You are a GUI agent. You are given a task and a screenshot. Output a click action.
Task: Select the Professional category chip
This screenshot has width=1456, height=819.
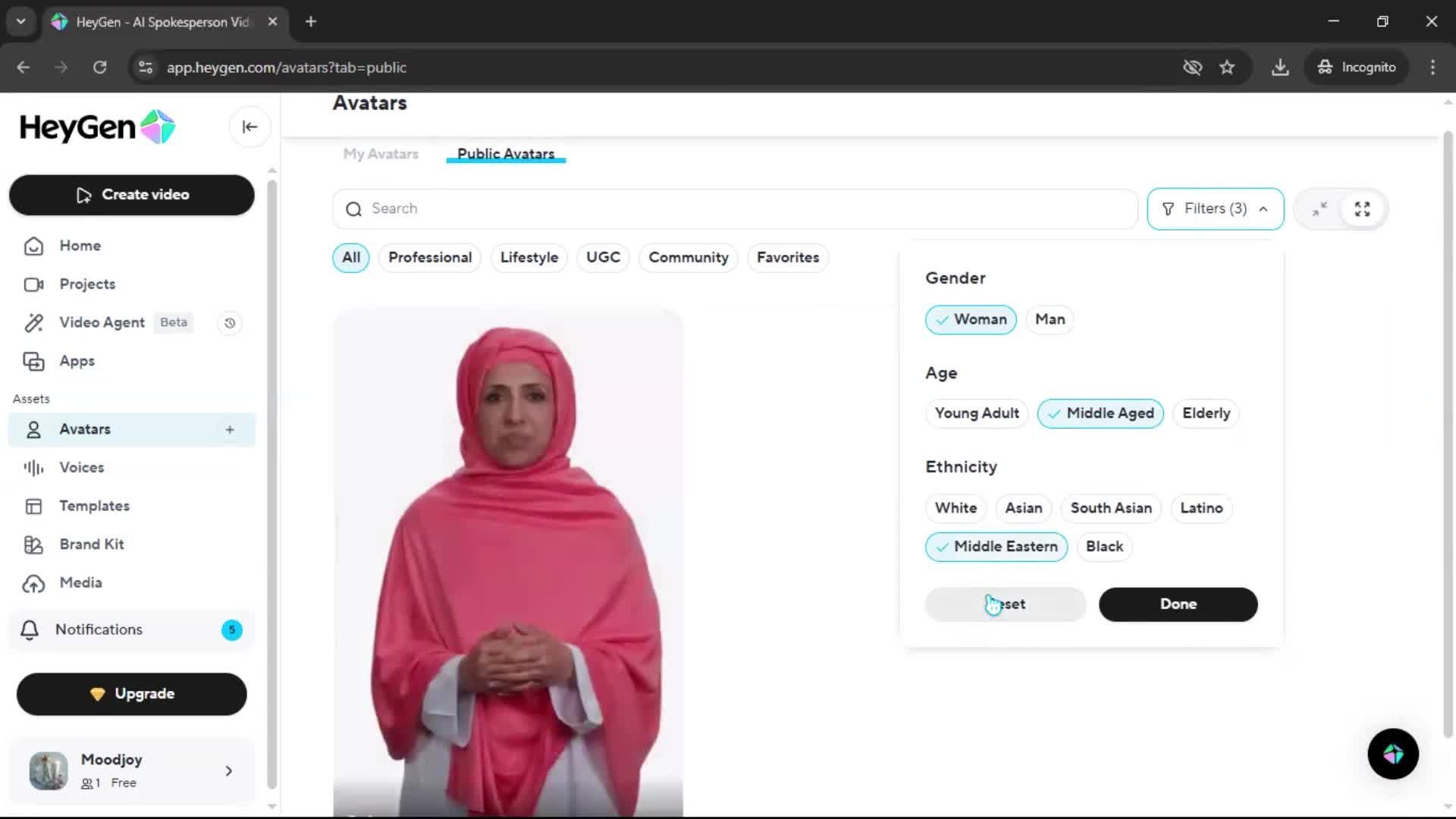(429, 258)
